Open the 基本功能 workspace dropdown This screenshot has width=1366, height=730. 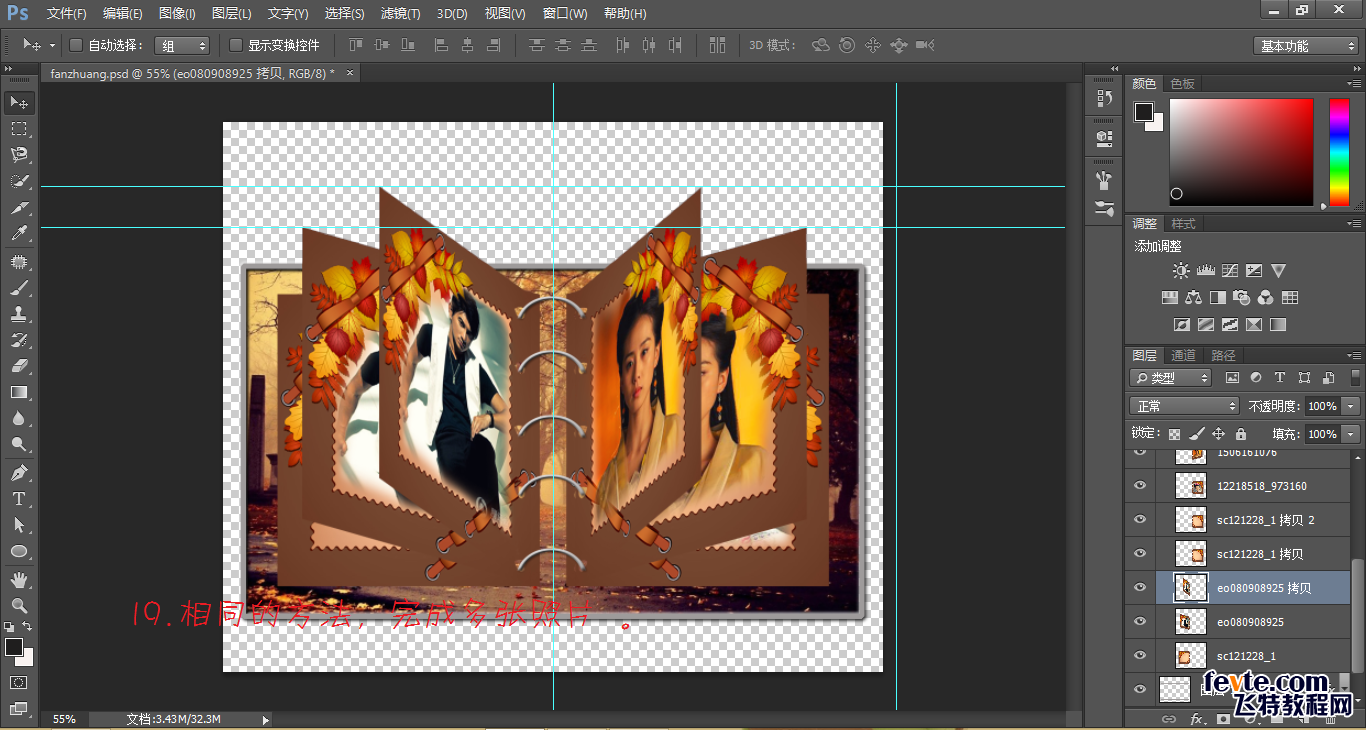(1306, 46)
